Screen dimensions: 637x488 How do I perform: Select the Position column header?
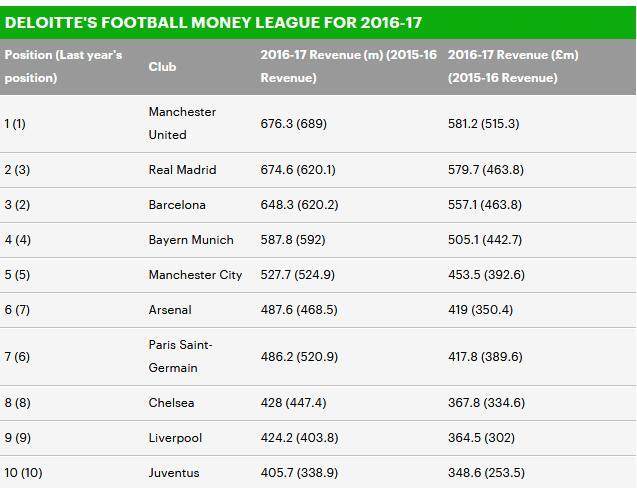(x=62, y=66)
